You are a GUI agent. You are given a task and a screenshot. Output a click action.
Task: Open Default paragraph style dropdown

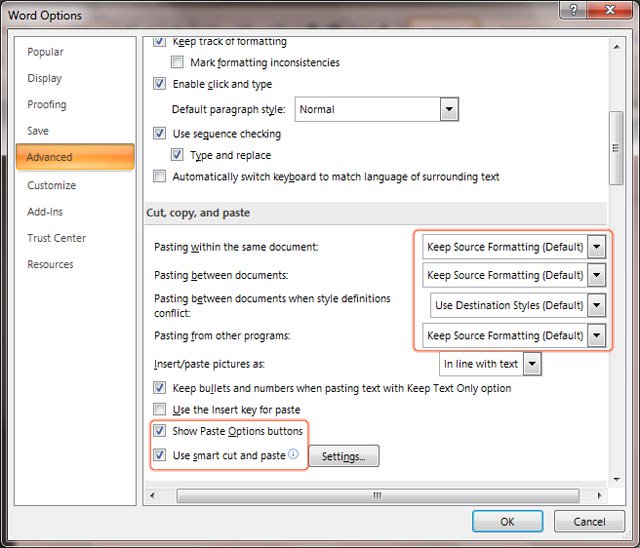point(449,109)
